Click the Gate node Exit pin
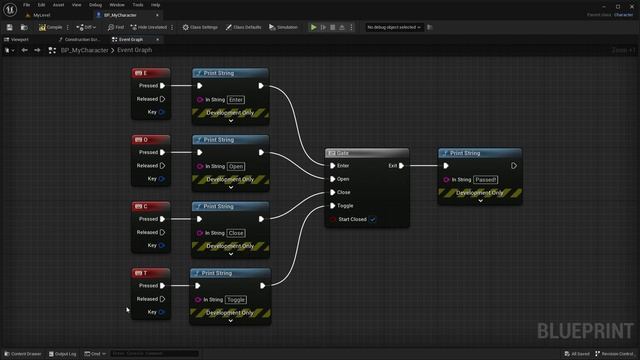 402,166
